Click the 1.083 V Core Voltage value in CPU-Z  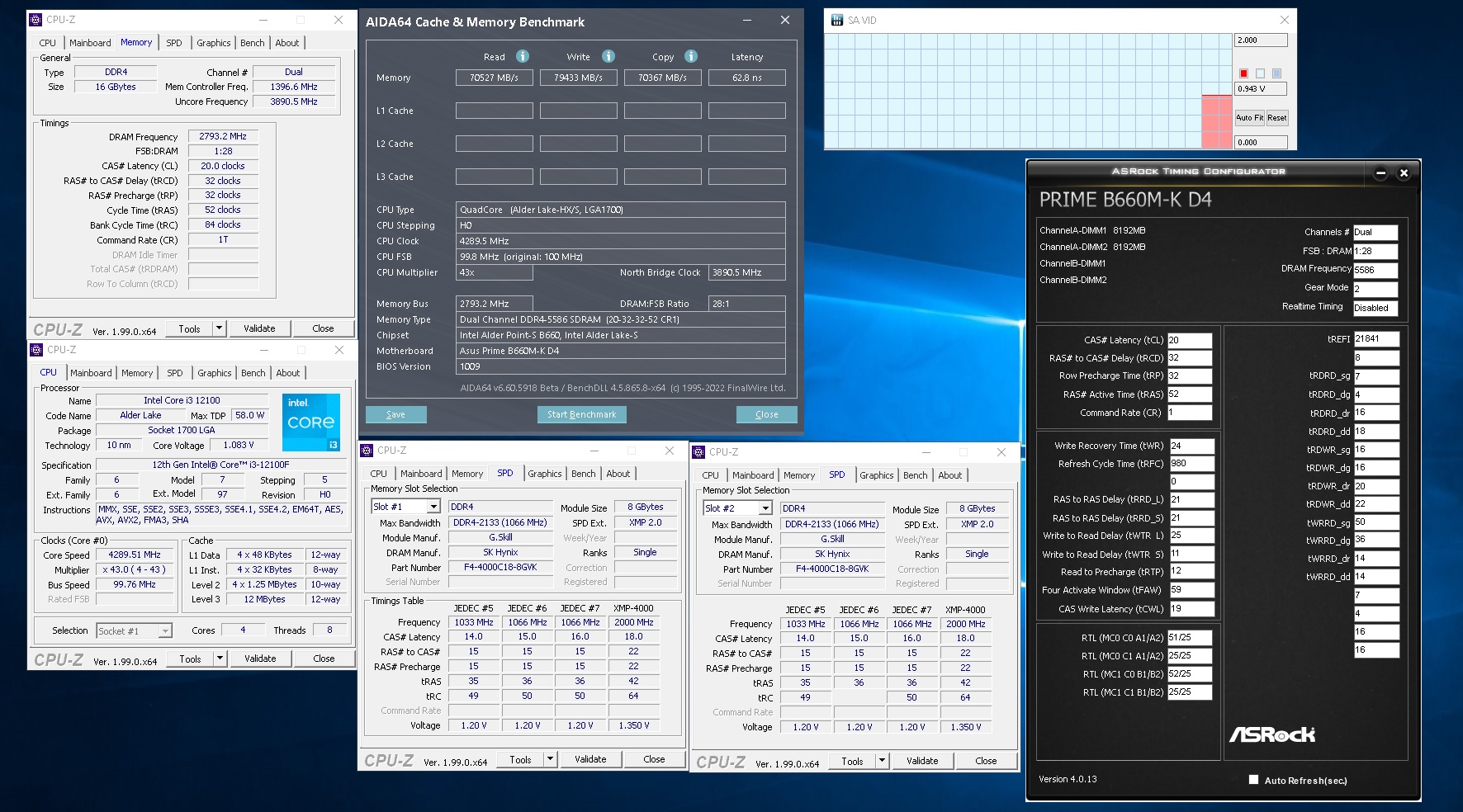click(239, 446)
